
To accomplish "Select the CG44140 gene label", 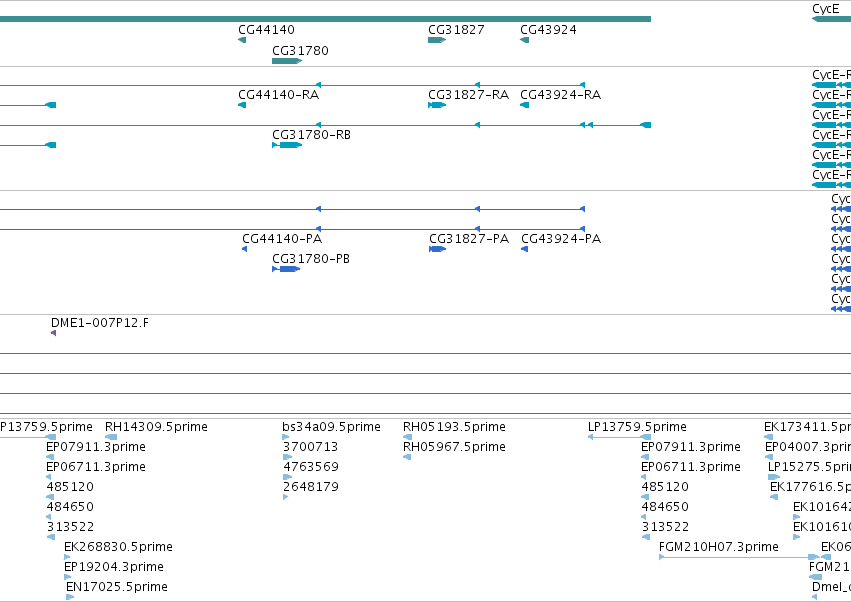I will coord(266,30).
